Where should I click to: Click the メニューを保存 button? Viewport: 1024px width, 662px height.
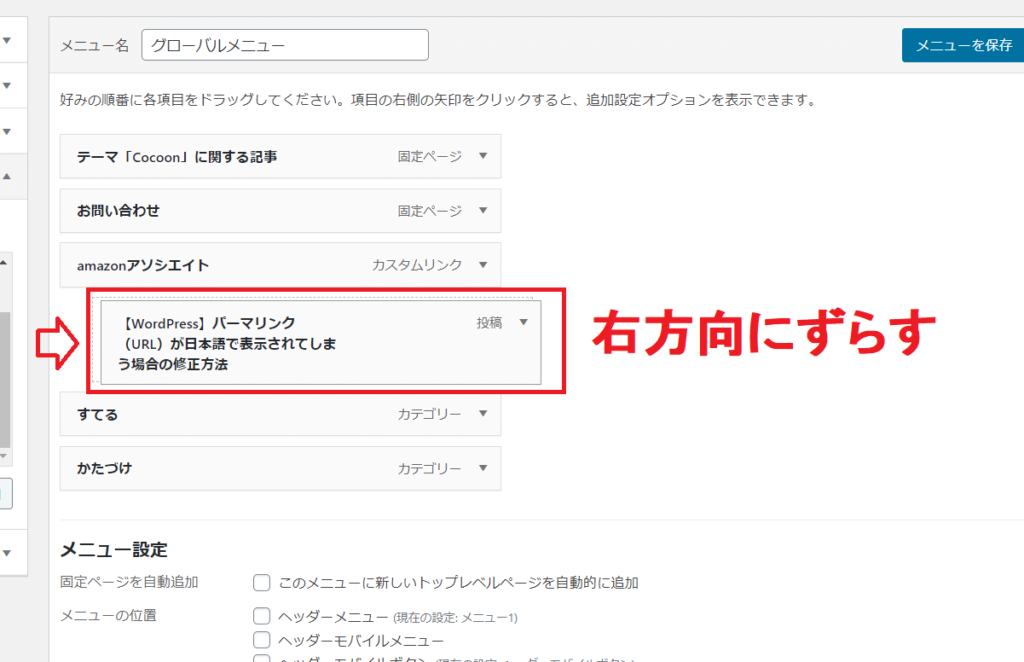[x=963, y=45]
